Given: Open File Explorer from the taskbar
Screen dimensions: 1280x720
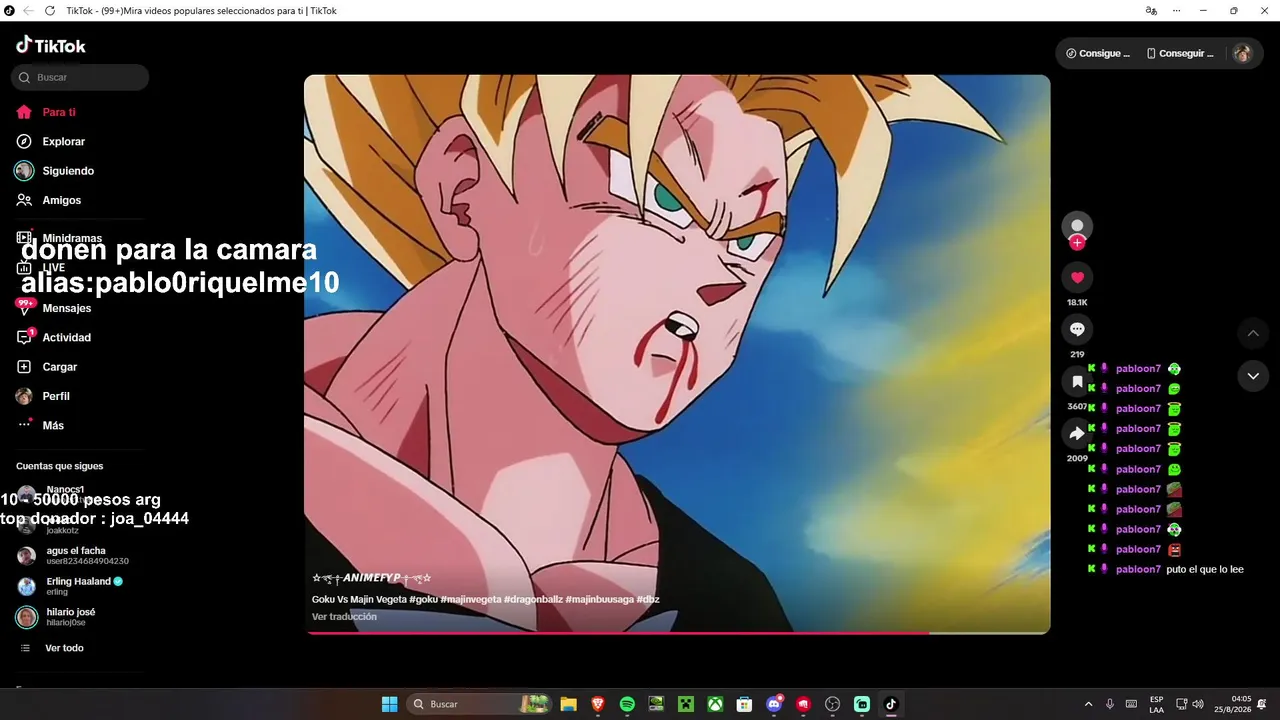Looking at the screenshot, I should 568,704.
